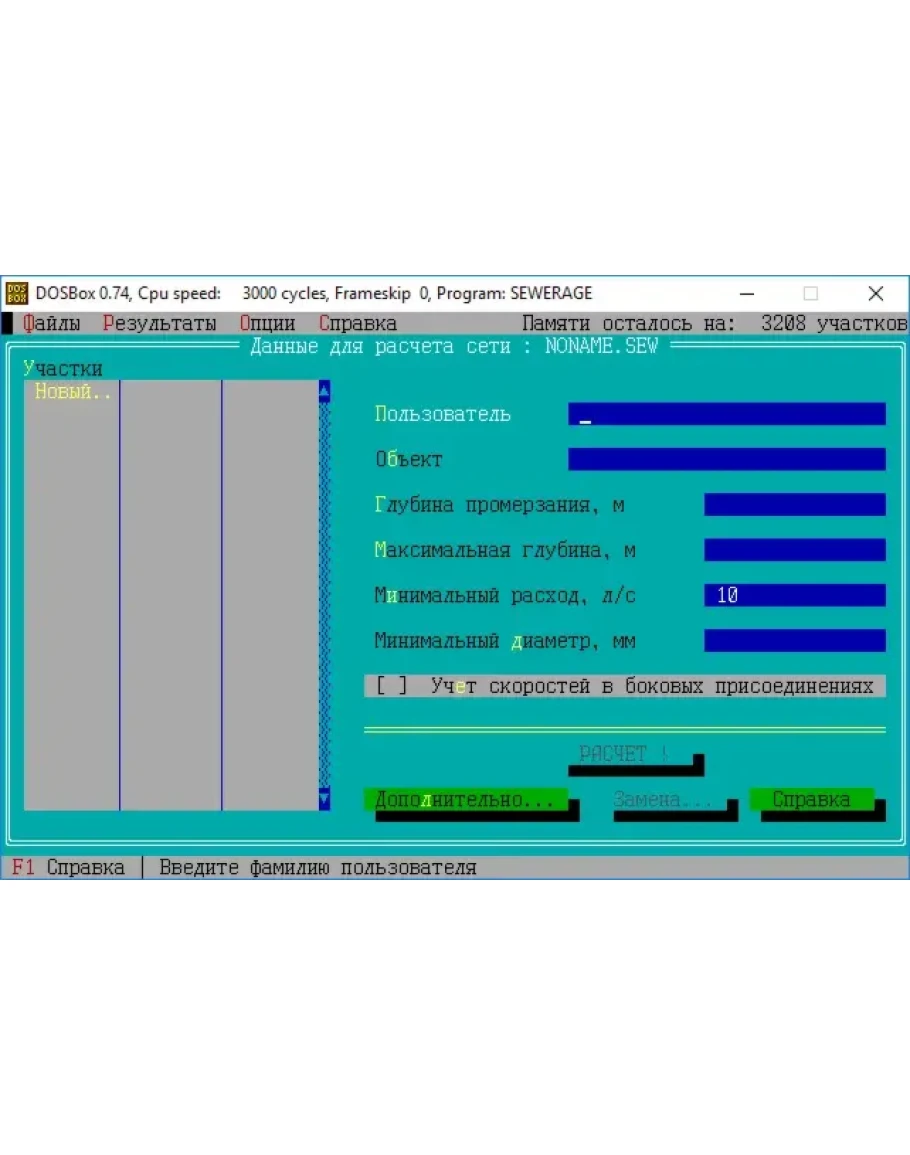This screenshot has height=1155, width=910.
Task: Focus the Минимальный расход field containing 10
Action: tap(794, 596)
